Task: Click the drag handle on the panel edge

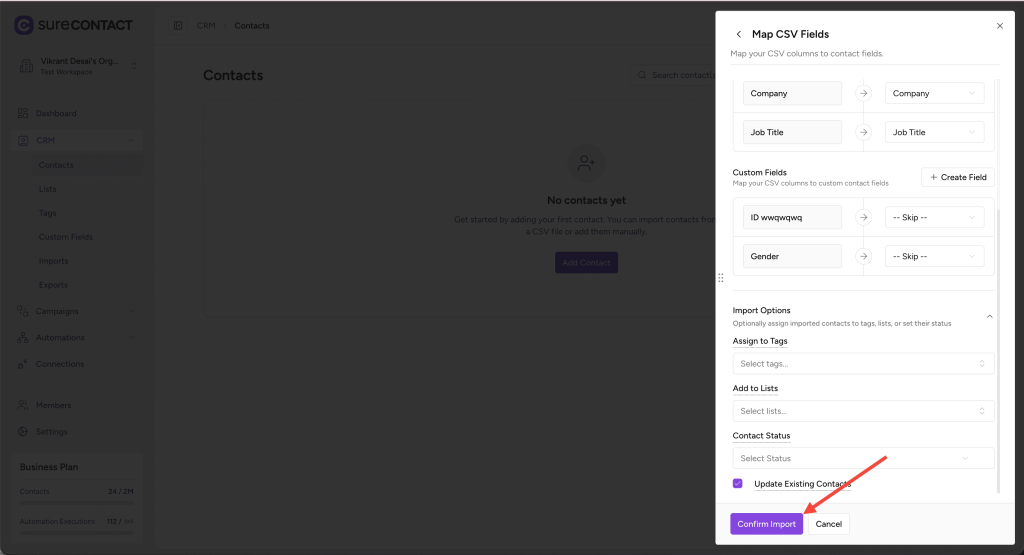Action: click(x=720, y=277)
